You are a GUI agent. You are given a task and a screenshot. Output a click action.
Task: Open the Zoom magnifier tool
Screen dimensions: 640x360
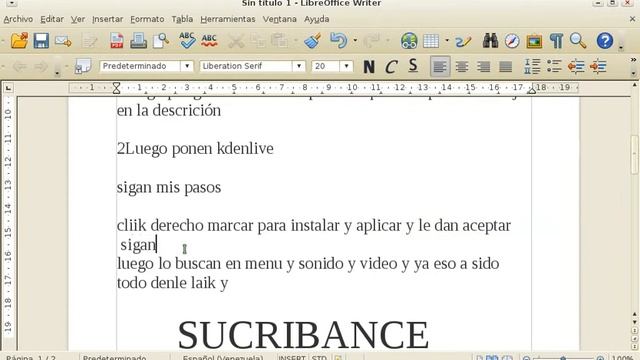click(578, 41)
